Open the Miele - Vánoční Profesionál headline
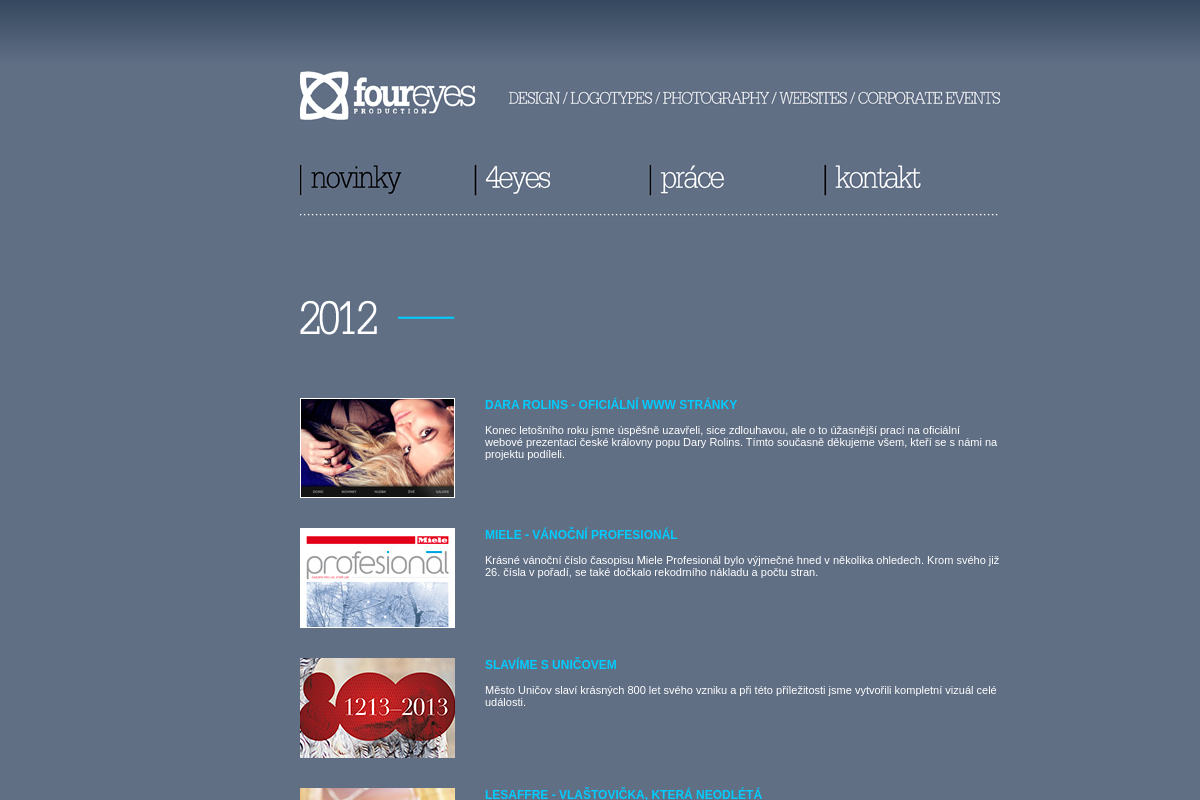The height and width of the screenshot is (800, 1200). pos(581,535)
